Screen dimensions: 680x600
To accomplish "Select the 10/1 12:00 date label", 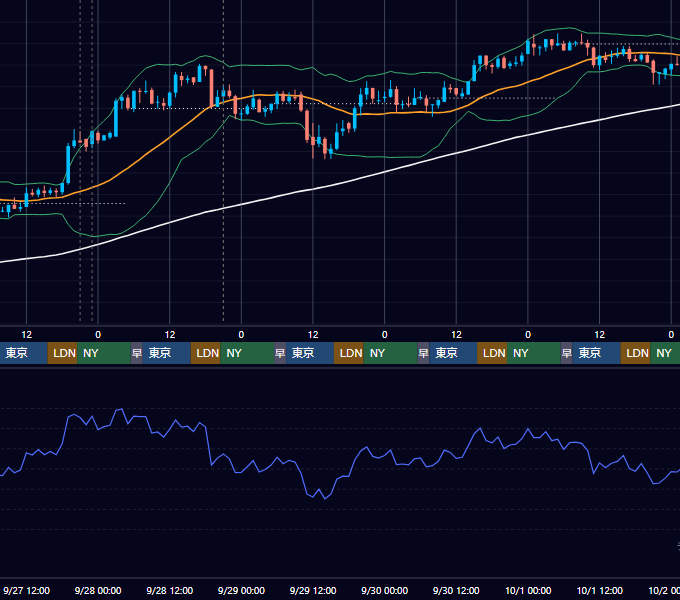I will pyautogui.click(x=600, y=590).
